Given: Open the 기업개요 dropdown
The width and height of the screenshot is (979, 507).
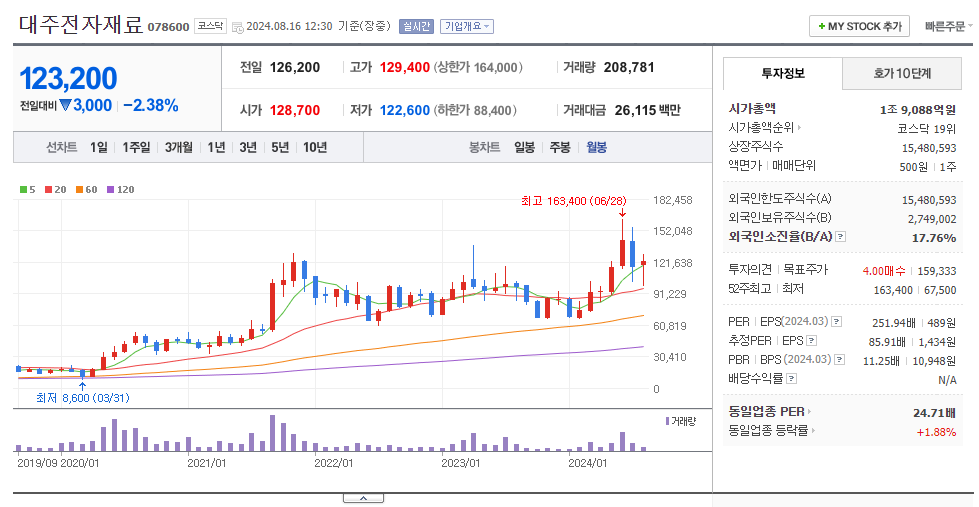Looking at the screenshot, I should point(467,26).
